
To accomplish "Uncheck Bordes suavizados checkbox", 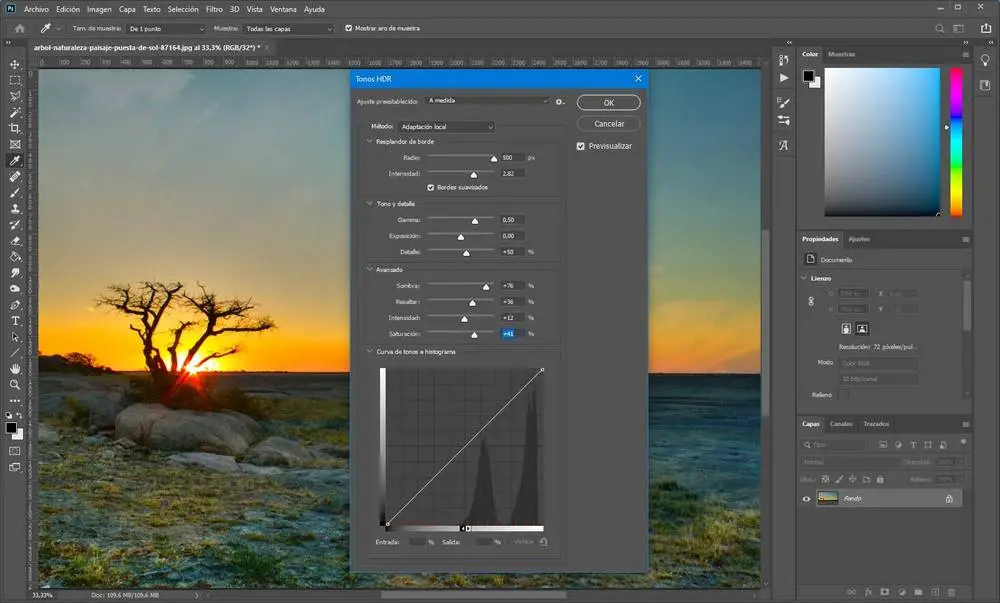I will click(431, 187).
